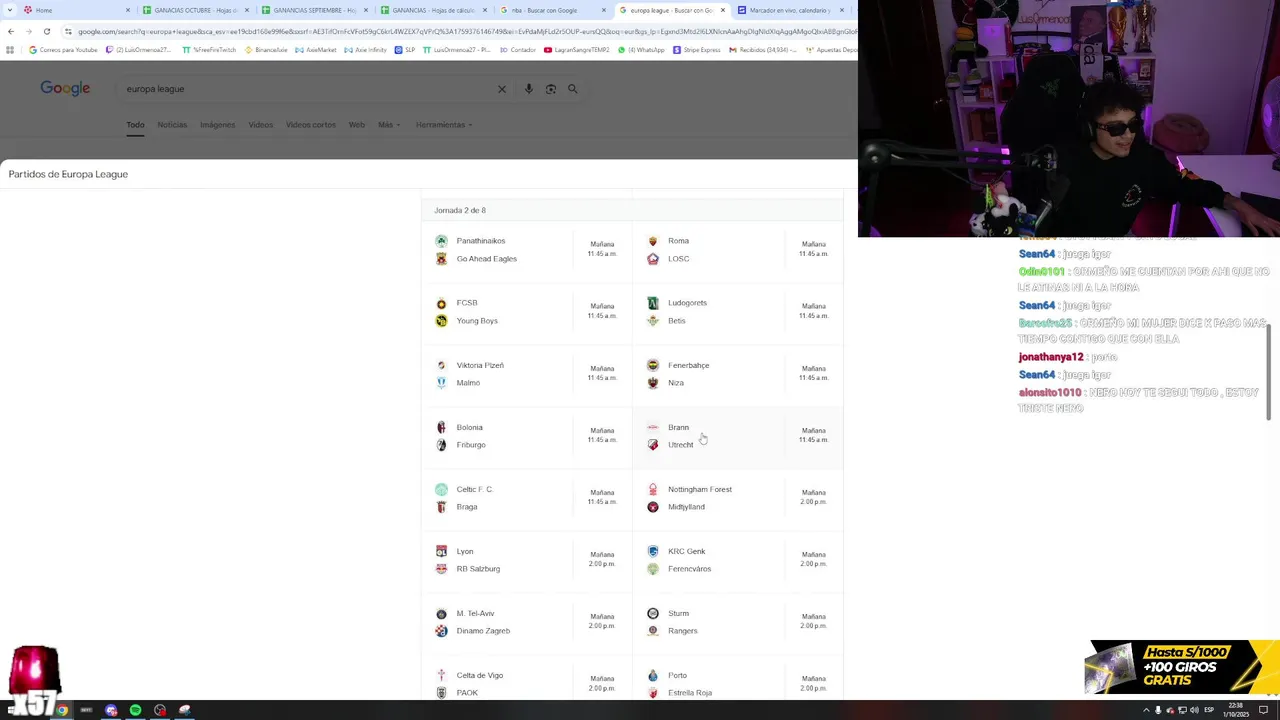Click the Hasta S/1000 +100 Giros Gratis banner
Image resolution: width=1280 pixels, height=720 pixels.
(1182, 667)
